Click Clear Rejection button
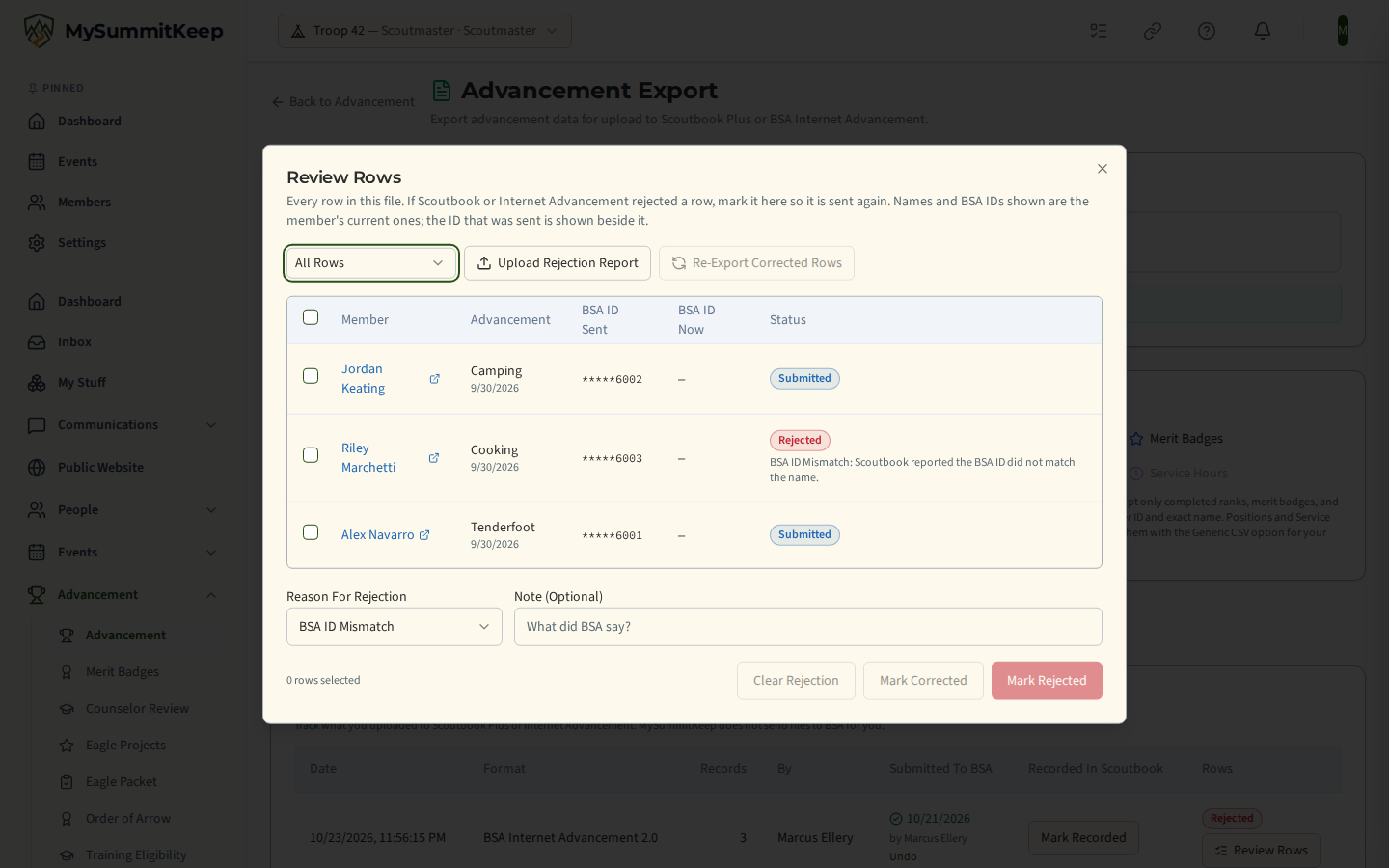Screen dimensions: 1389x868 (x=796, y=681)
